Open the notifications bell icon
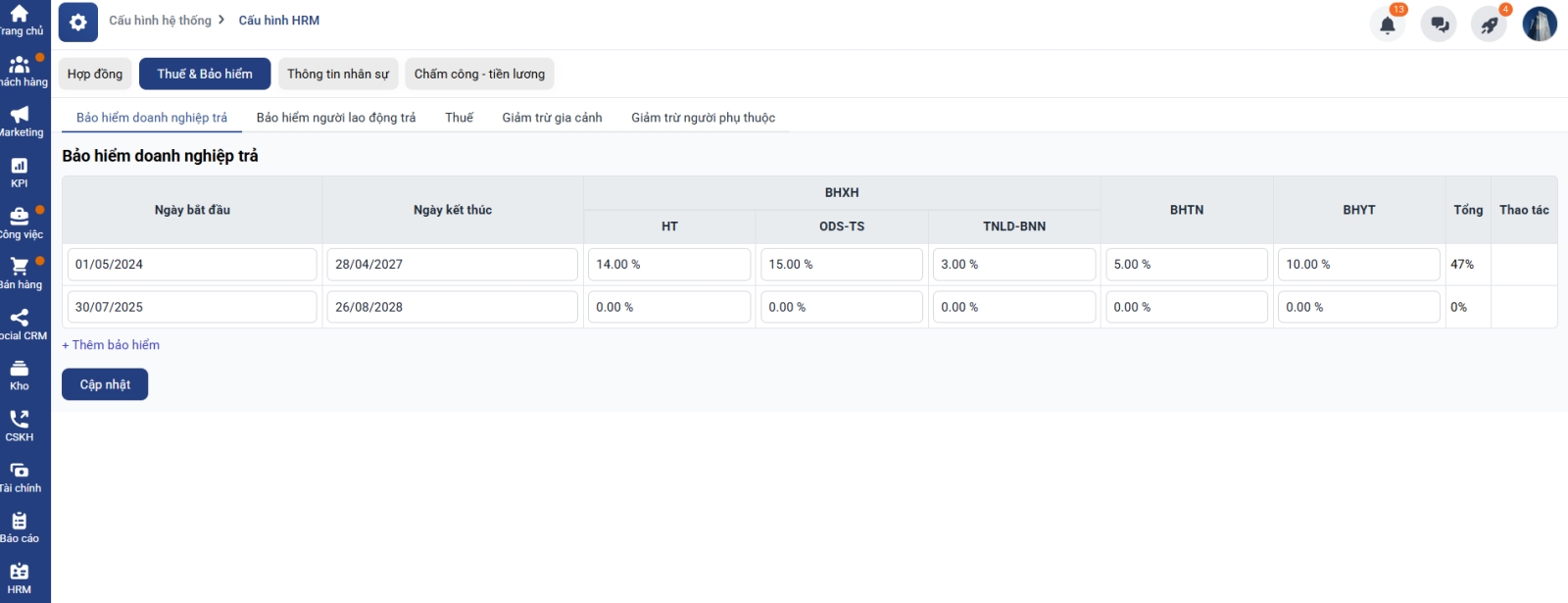Image resolution: width=1568 pixels, height=603 pixels. pos(1387,25)
